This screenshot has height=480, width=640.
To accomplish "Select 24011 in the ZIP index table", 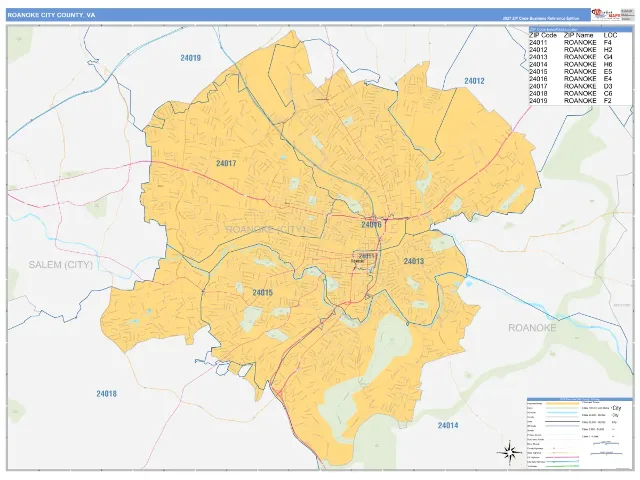I will [538, 42].
